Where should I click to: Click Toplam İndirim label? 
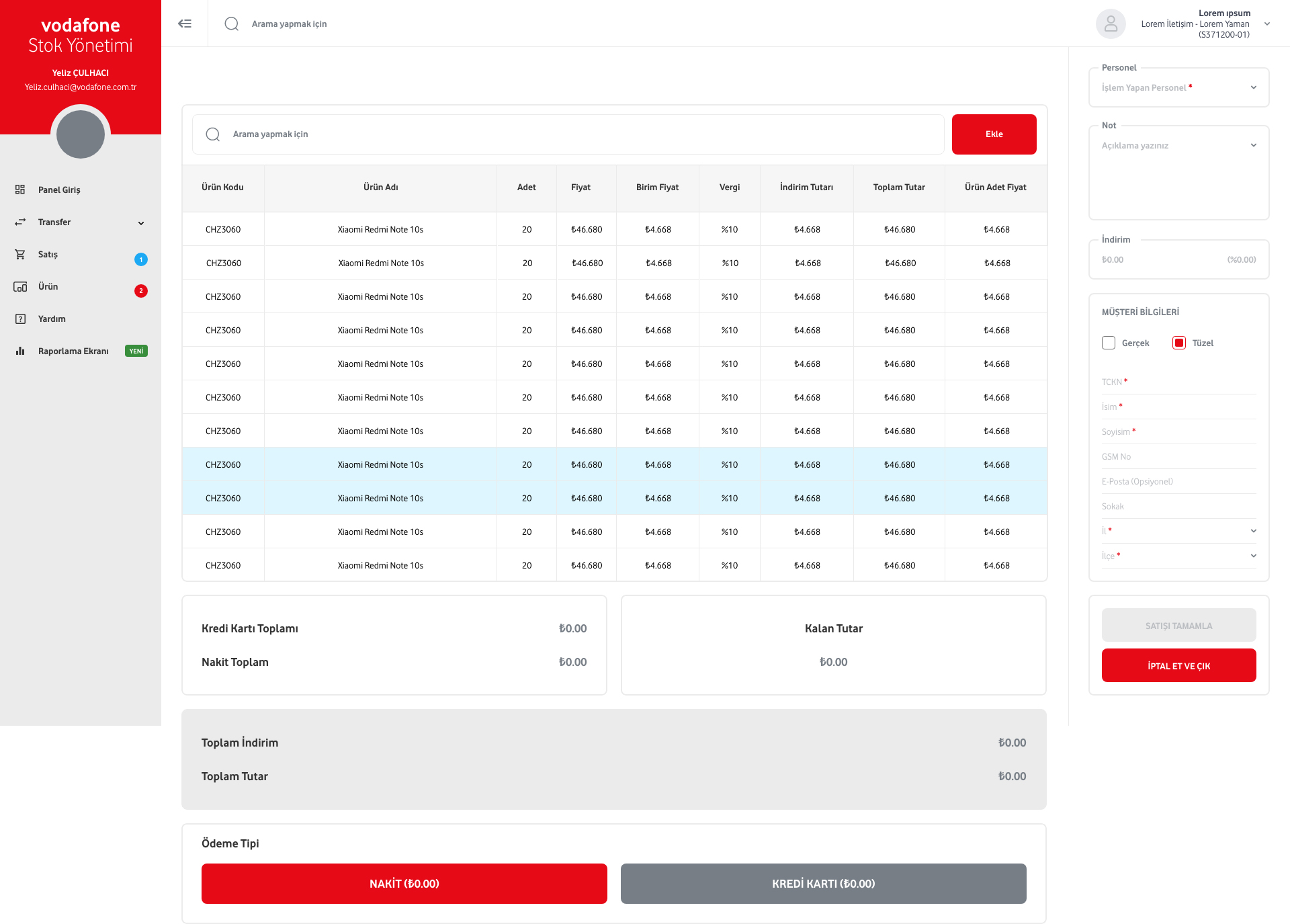point(240,743)
